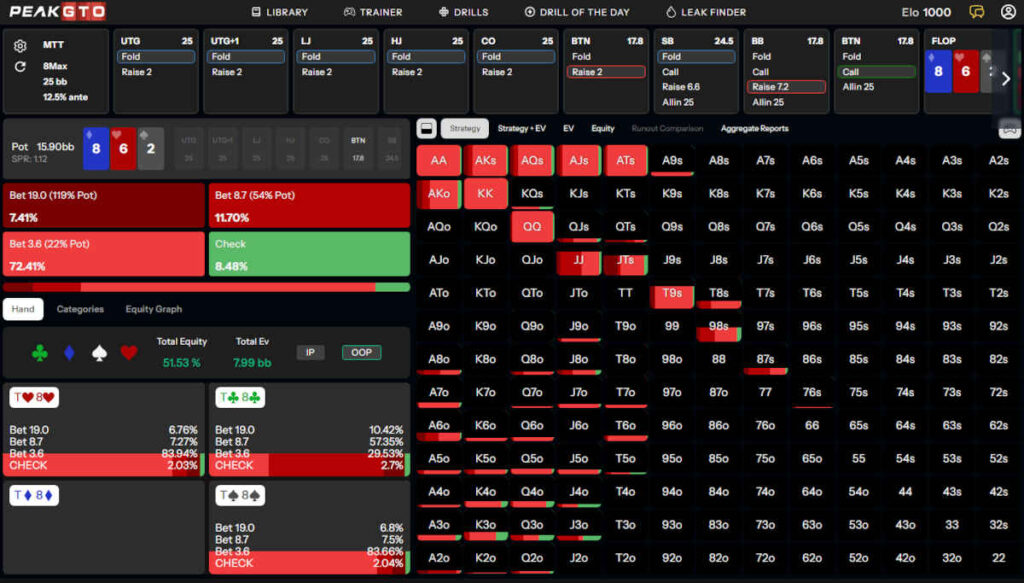Expand action panels with the right chevron
Screen dimensions: 1024x583
click(1006, 79)
